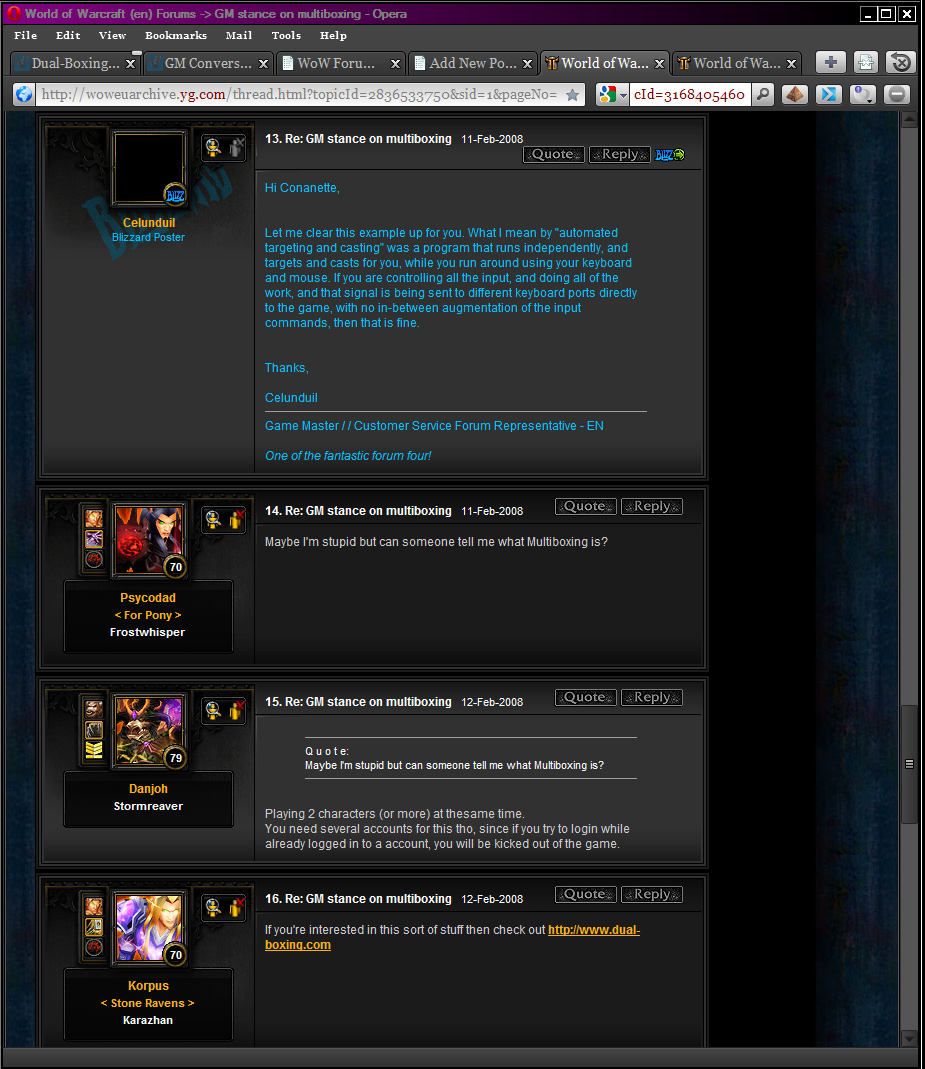The height and width of the screenshot is (1069, 925).
Task: Click ignore-user icon beside Korpus's avatar
Action: click(x=236, y=908)
